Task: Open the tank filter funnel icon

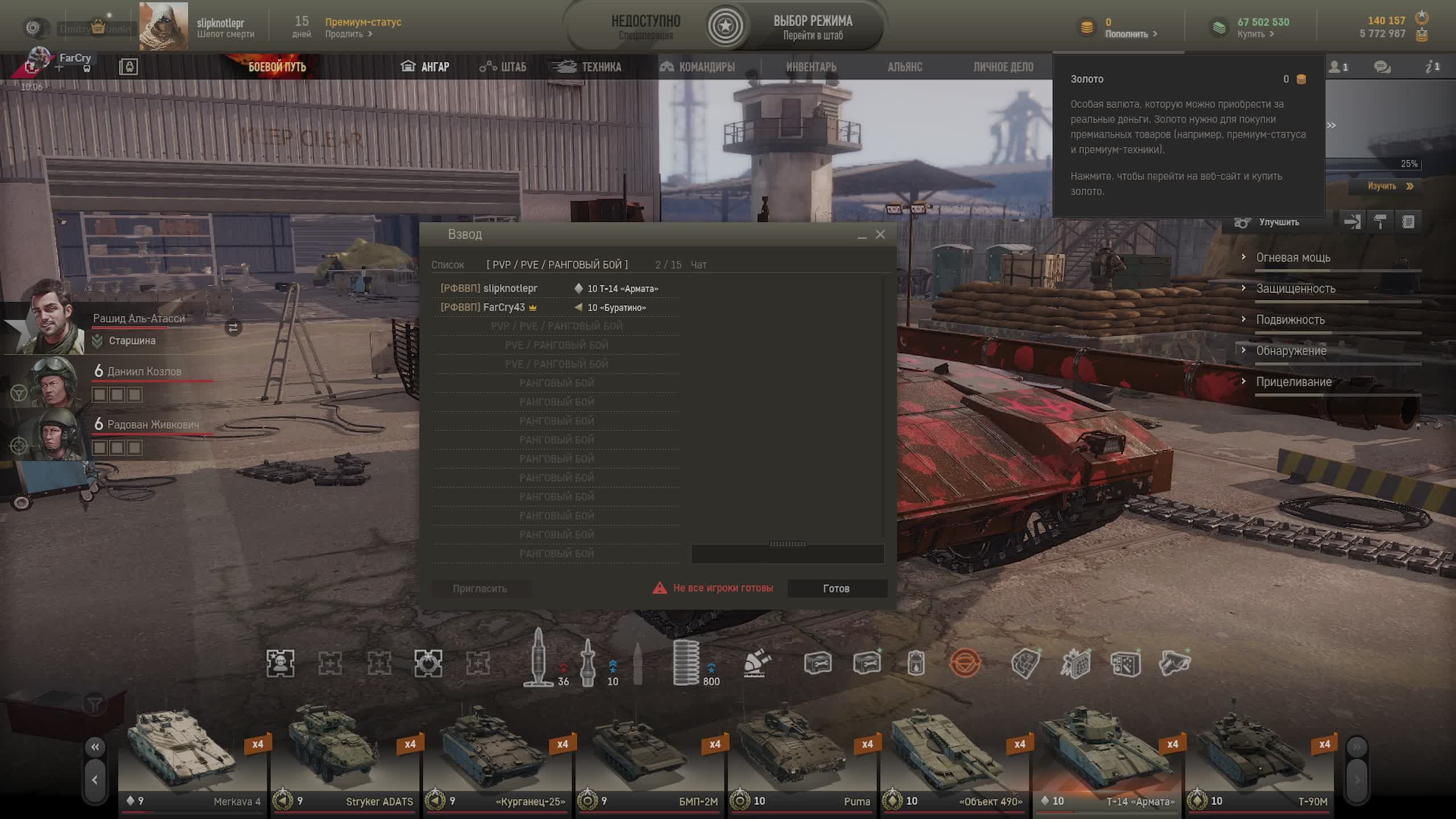Action: coord(94,705)
